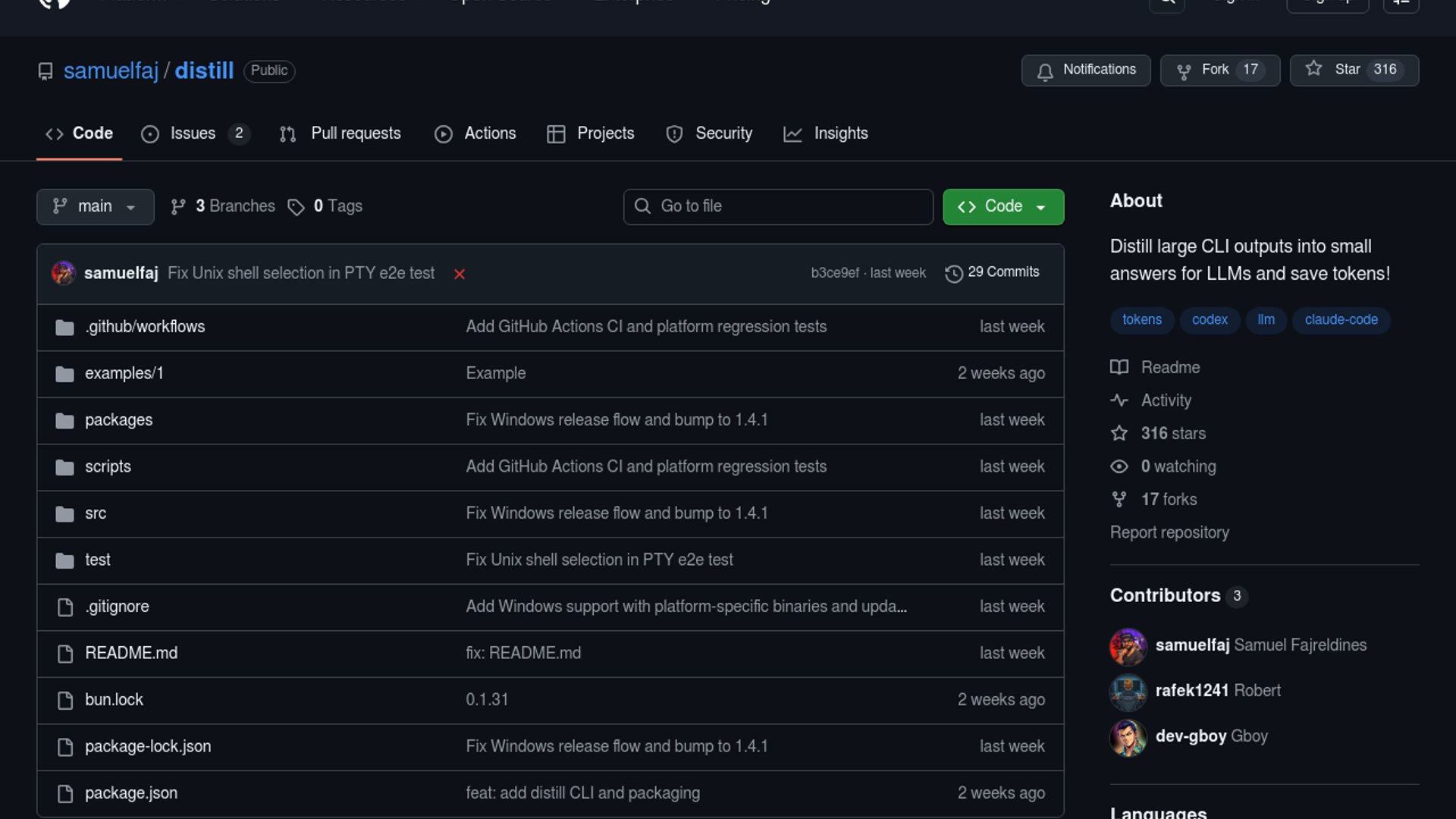The height and width of the screenshot is (819, 1456).
Task: Click the tag icon beside 0 Tags
Action: 296,207
